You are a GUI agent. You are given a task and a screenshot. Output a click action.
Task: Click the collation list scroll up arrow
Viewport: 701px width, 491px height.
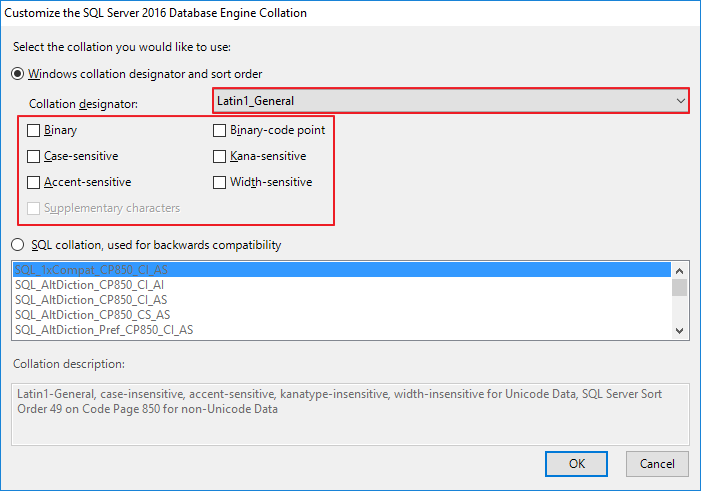click(x=680, y=271)
